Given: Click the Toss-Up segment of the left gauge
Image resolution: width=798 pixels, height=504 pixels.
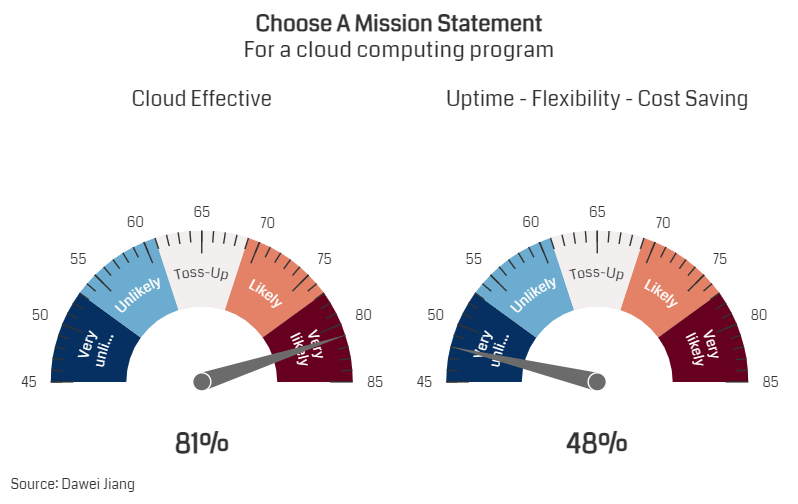Looking at the screenshot, I should click(x=201, y=268).
